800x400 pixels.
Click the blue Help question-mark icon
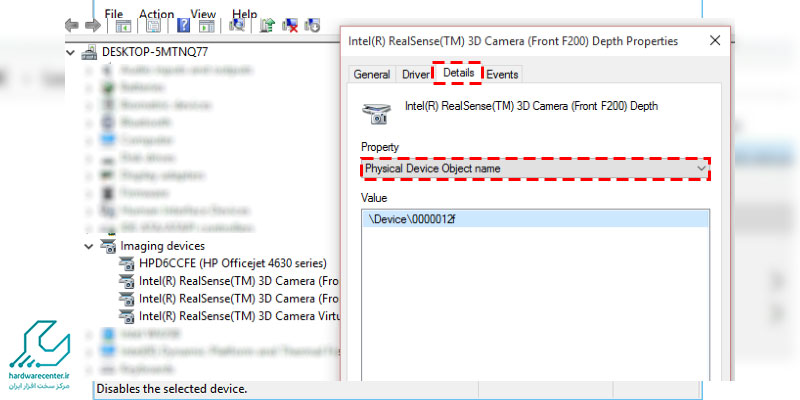click(x=183, y=26)
